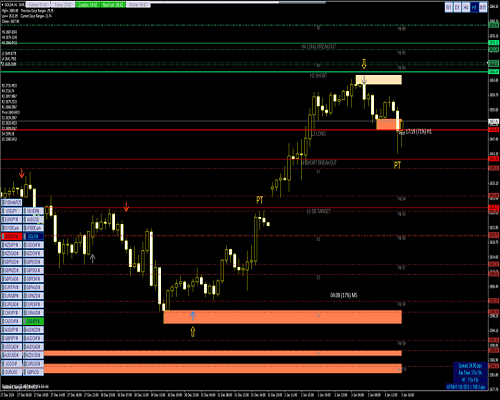The width and height of the screenshot is (500, 400).
Task: Switch to the W1 timeframe button
Action: tap(449, 7)
